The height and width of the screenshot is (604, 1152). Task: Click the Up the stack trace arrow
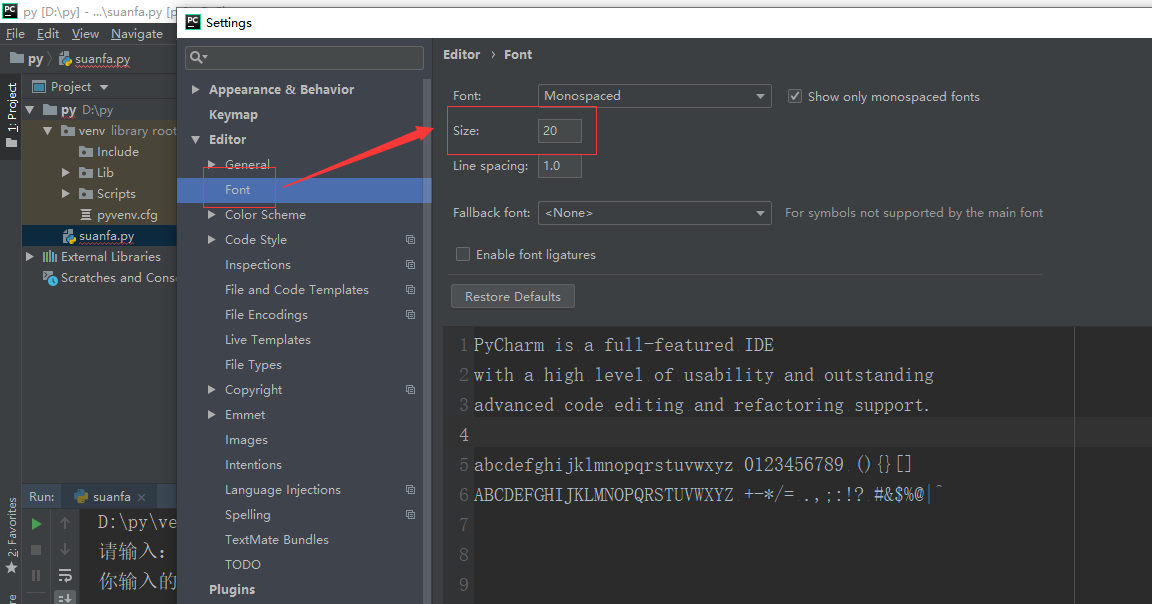click(65, 523)
